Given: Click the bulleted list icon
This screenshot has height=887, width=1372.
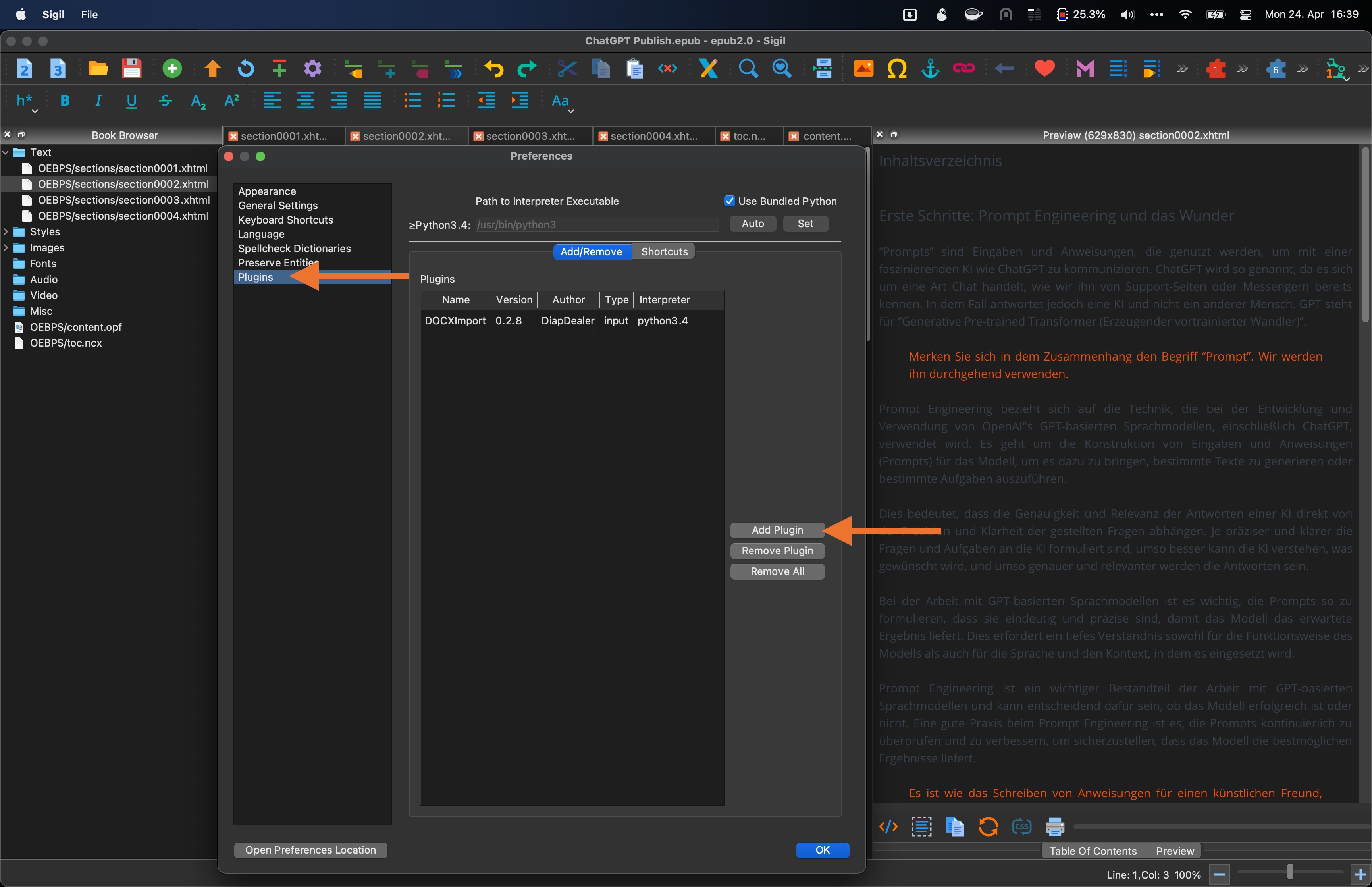Looking at the screenshot, I should click(412, 101).
